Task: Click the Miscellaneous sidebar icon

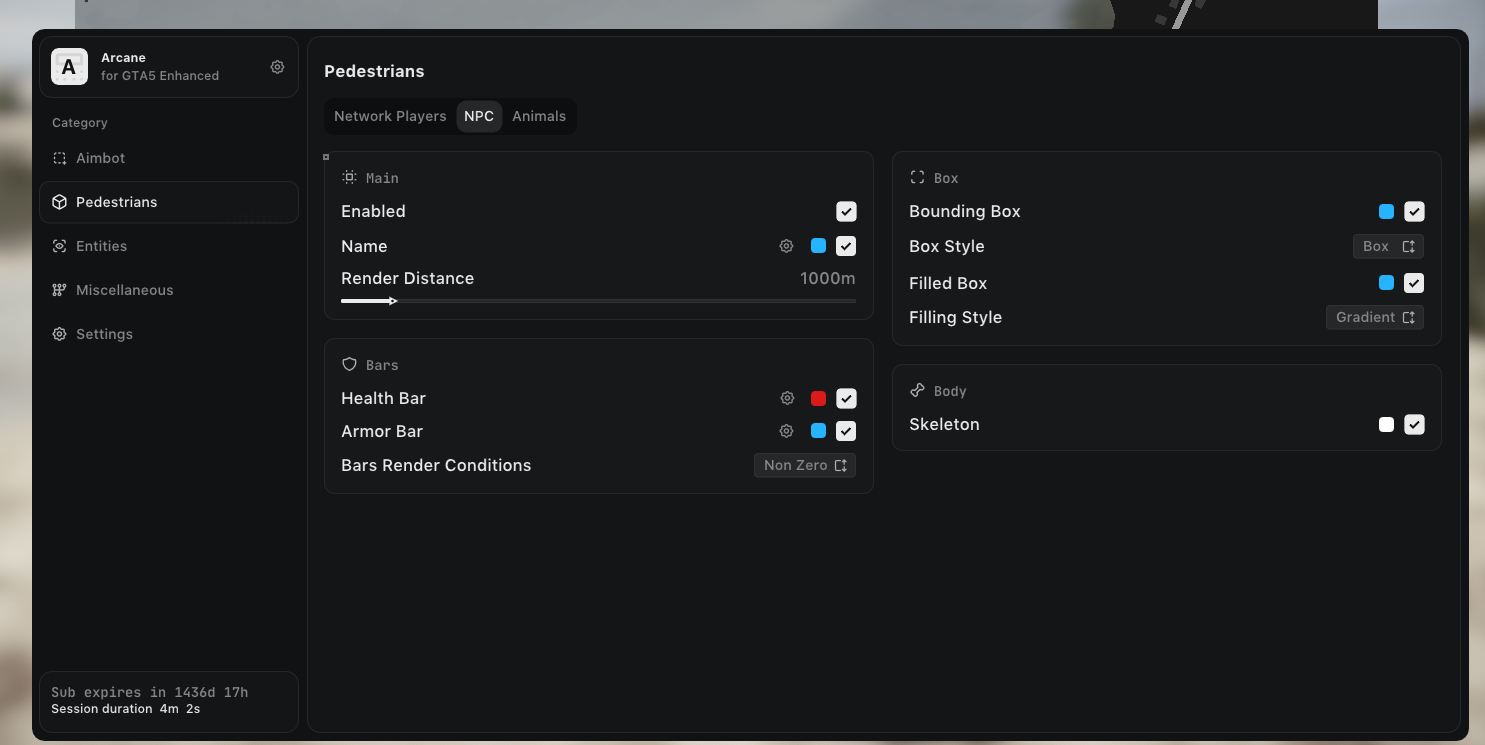Action: [59, 290]
